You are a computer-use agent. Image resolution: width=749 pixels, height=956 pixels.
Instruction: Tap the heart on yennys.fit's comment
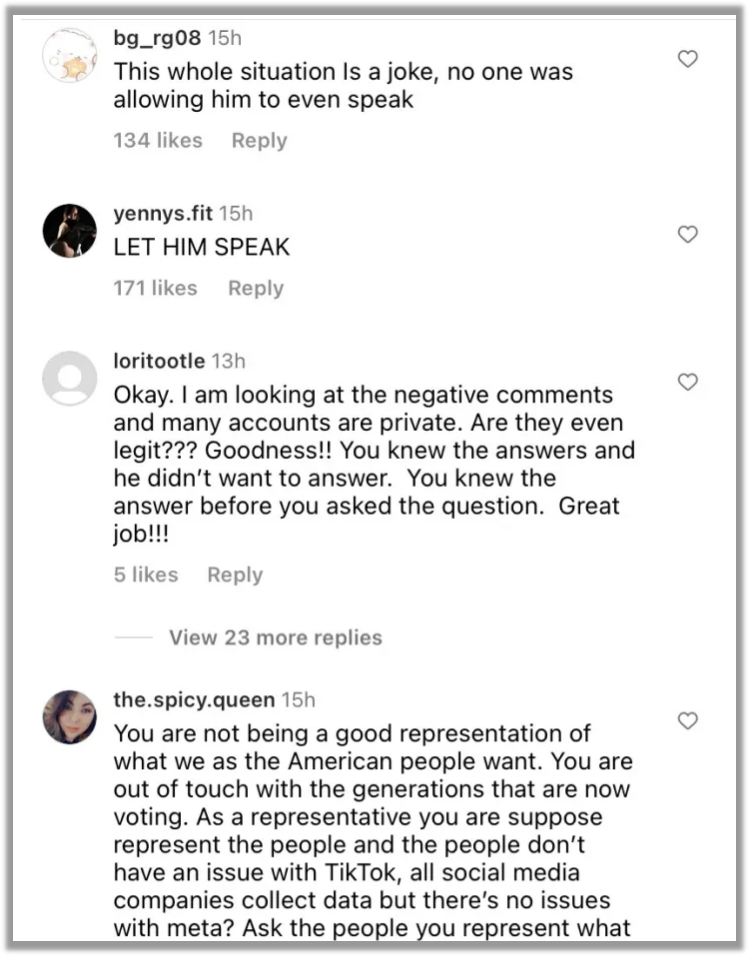(687, 234)
